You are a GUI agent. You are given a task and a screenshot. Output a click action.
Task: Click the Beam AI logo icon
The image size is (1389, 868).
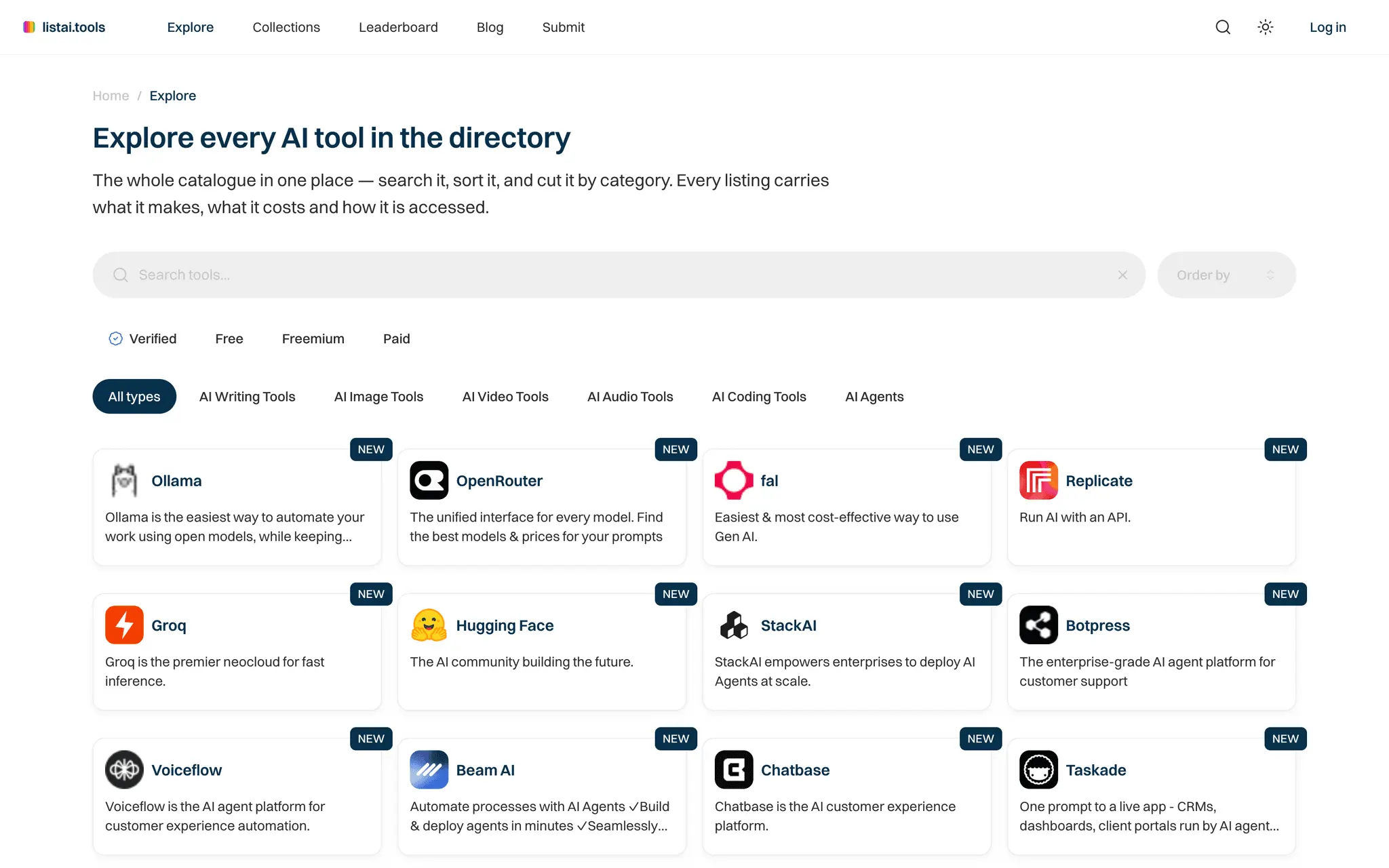coord(429,770)
